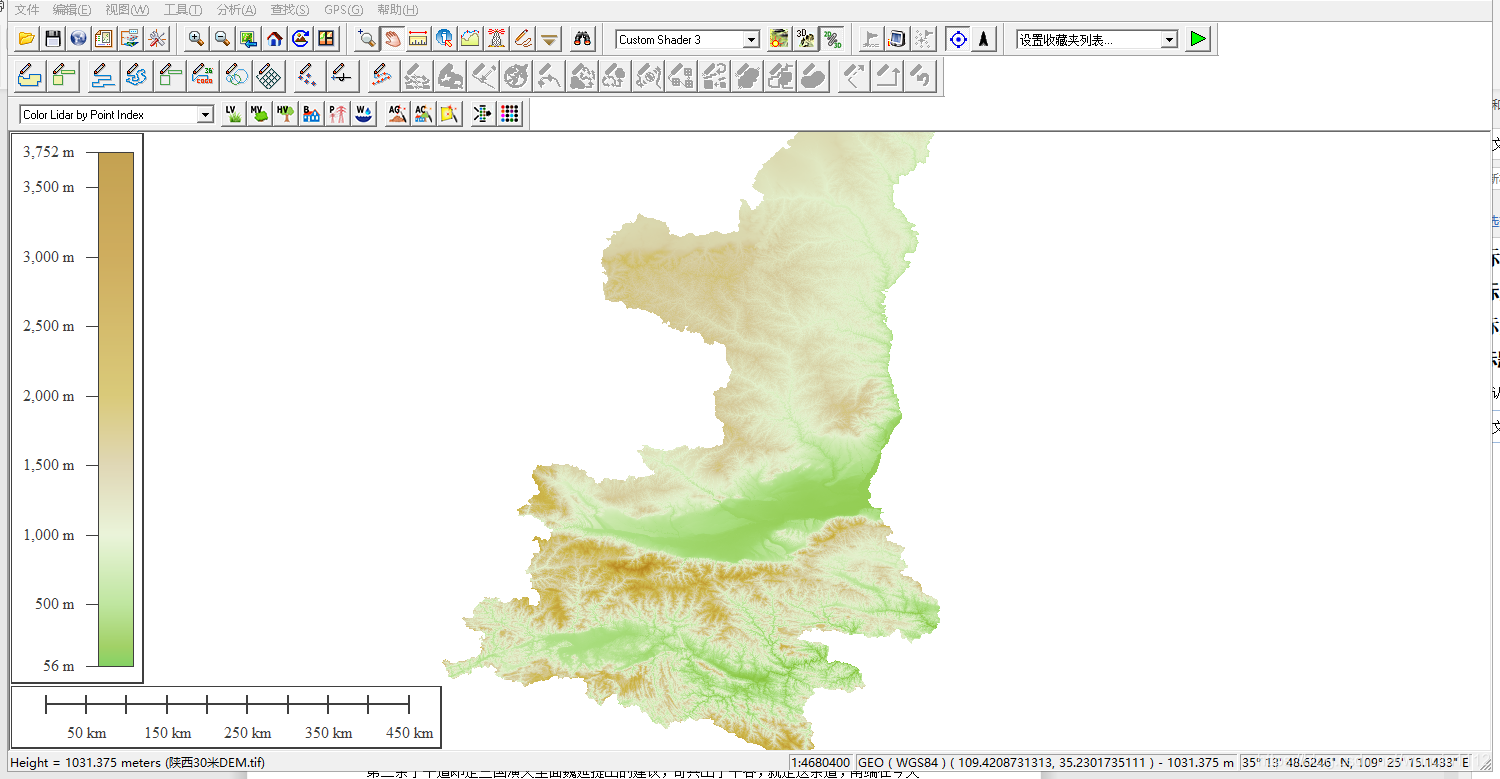Open the 分析(A) menu
Viewport: 1500px width, 779px height.
[x=237, y=9]
